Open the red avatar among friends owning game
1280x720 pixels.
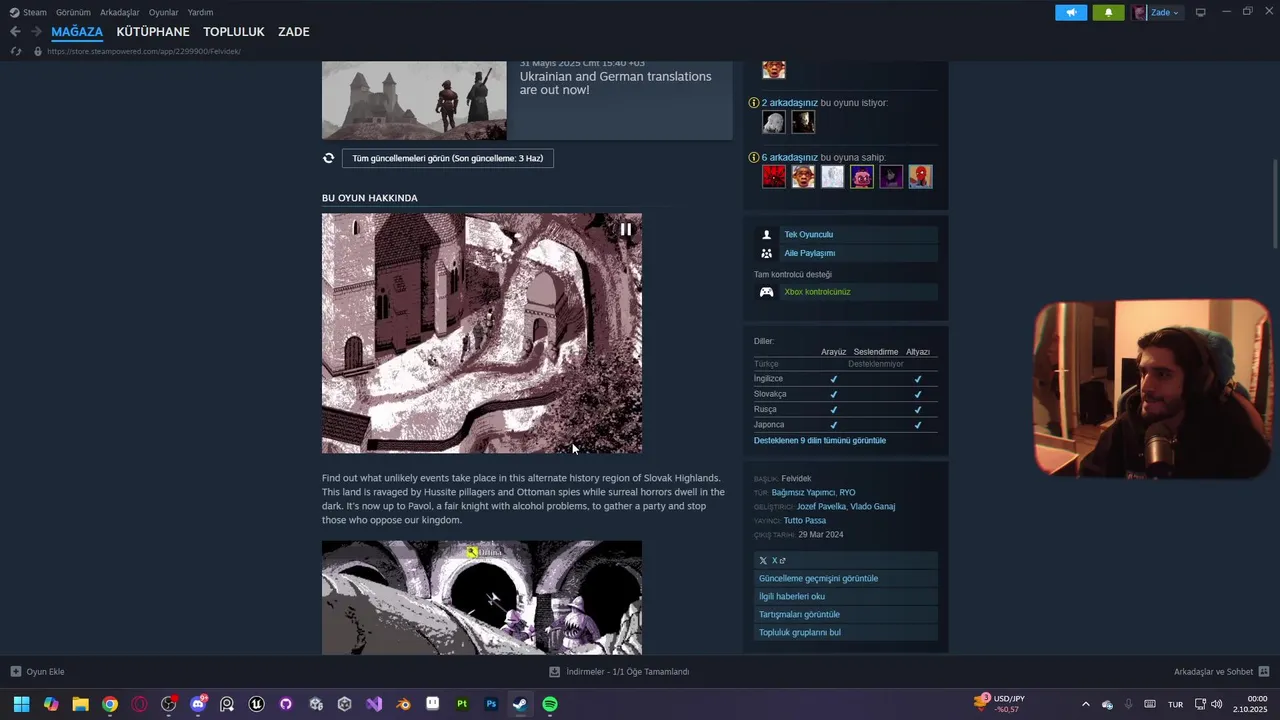pos(774,177)
